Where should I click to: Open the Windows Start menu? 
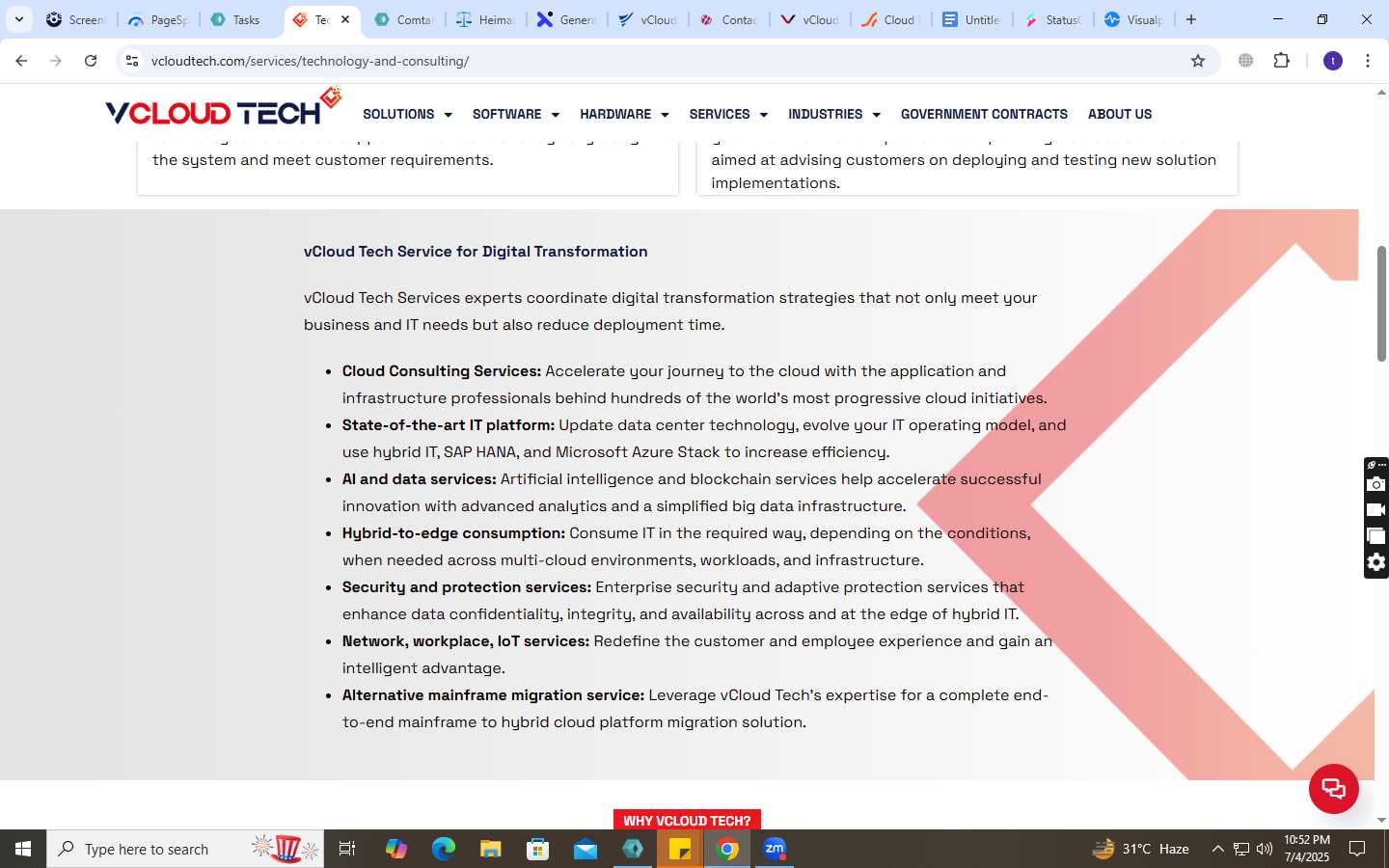[23, 849]
